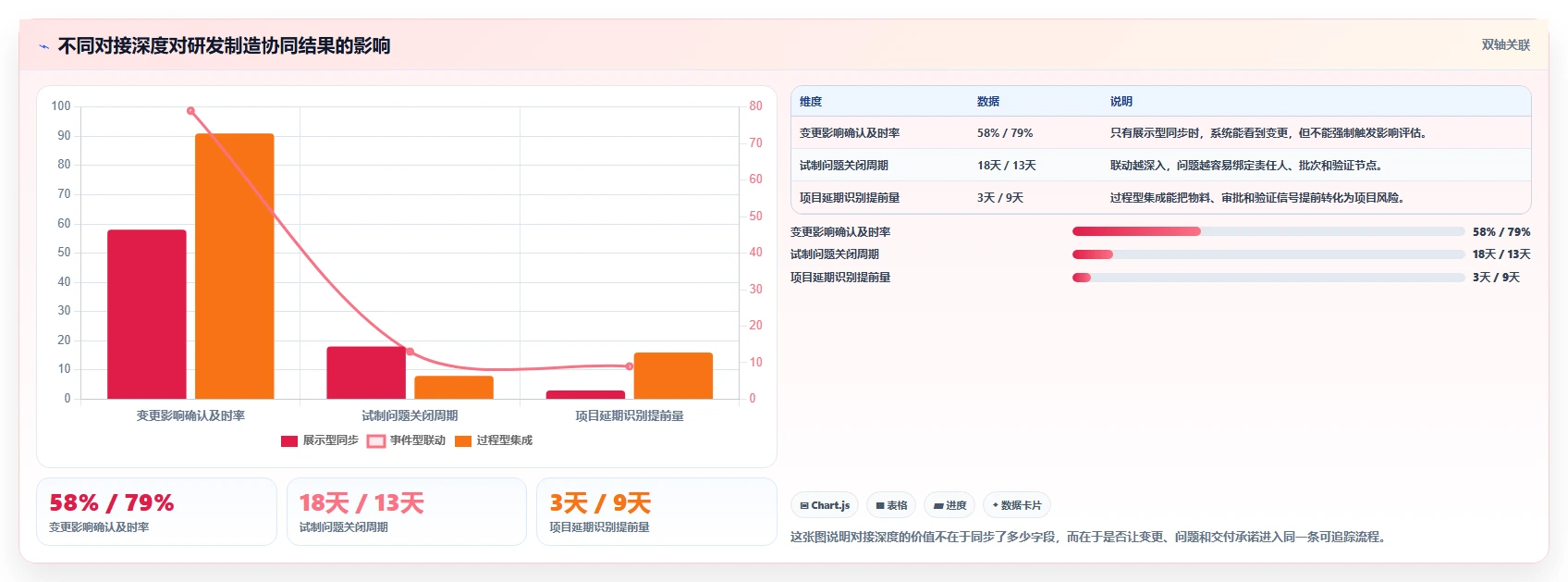Toggle the 过程型集成 legend entry
The width and height of the screenshot is (1568, 582).
coord(494,440)
